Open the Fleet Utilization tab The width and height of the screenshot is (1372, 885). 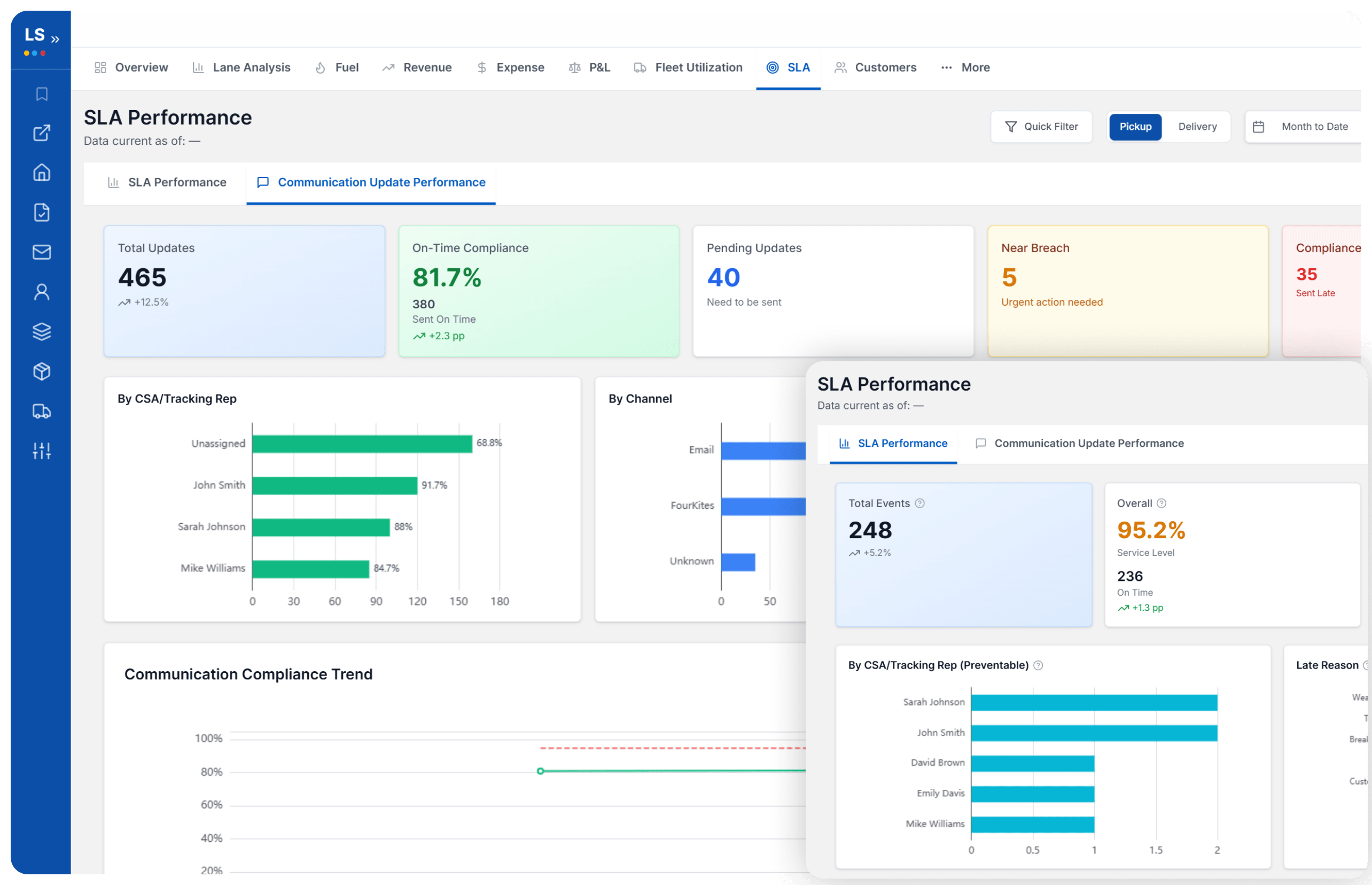coord(688,67)
